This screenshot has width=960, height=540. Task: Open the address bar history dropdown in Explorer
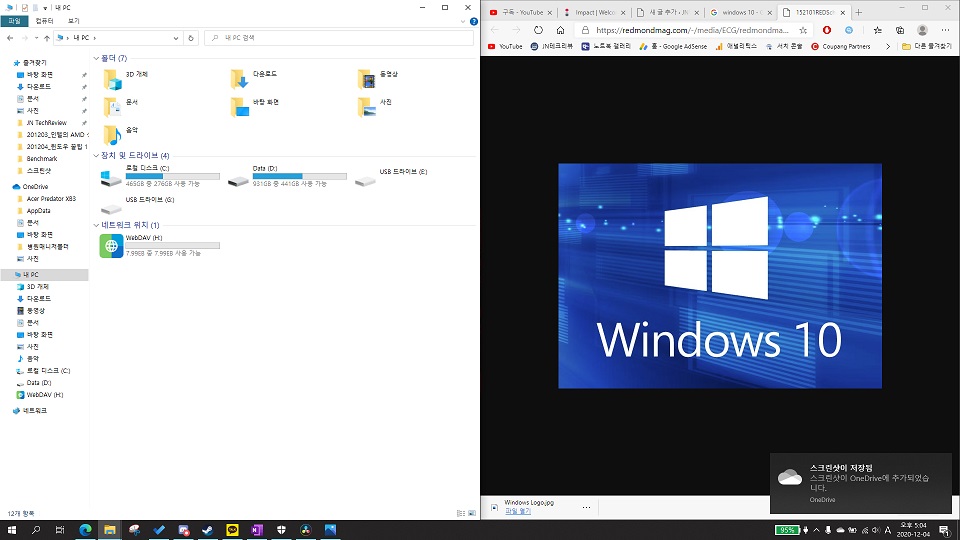176,38
